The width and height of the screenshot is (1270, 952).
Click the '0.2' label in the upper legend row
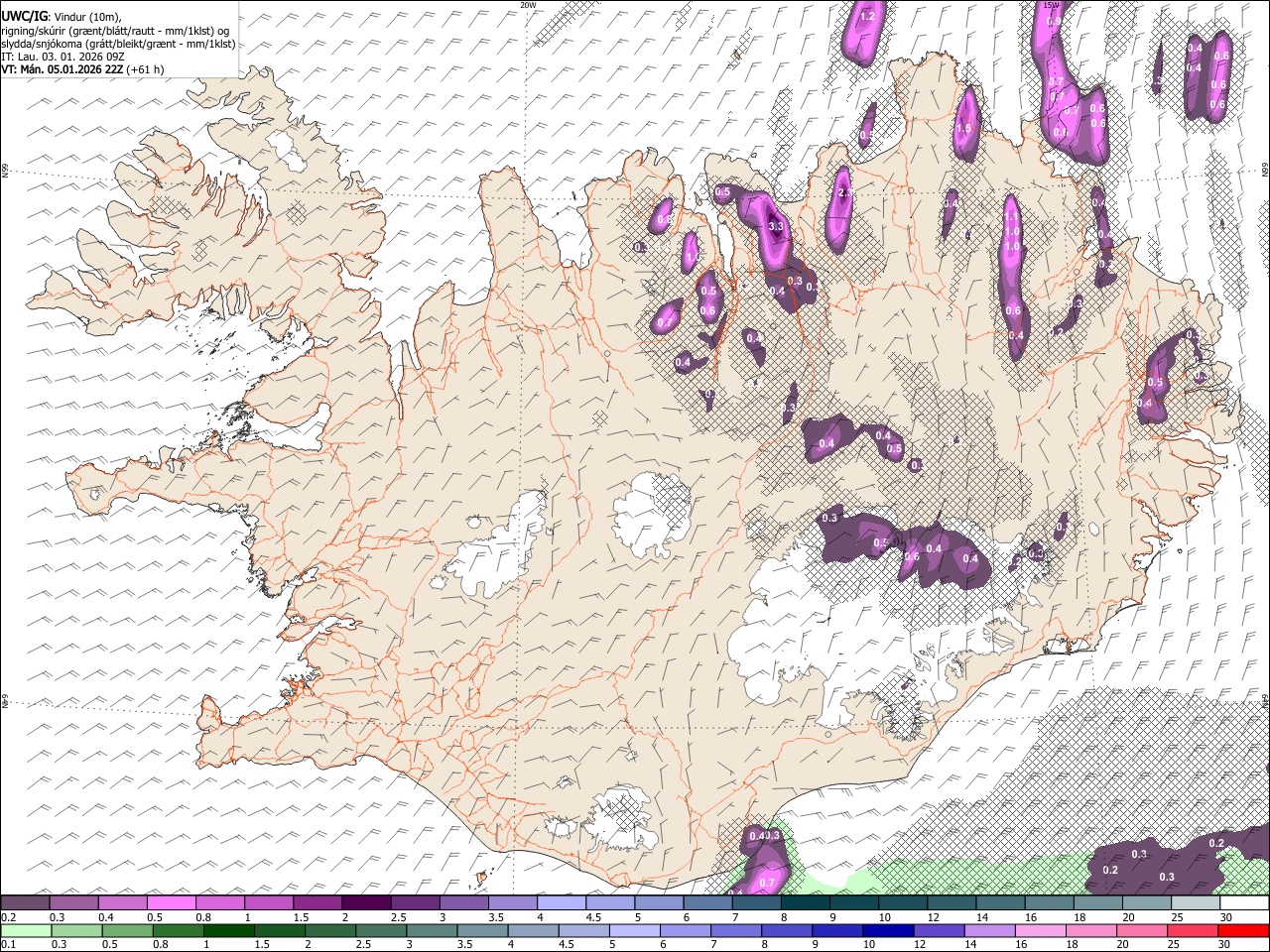click(9, 917)
